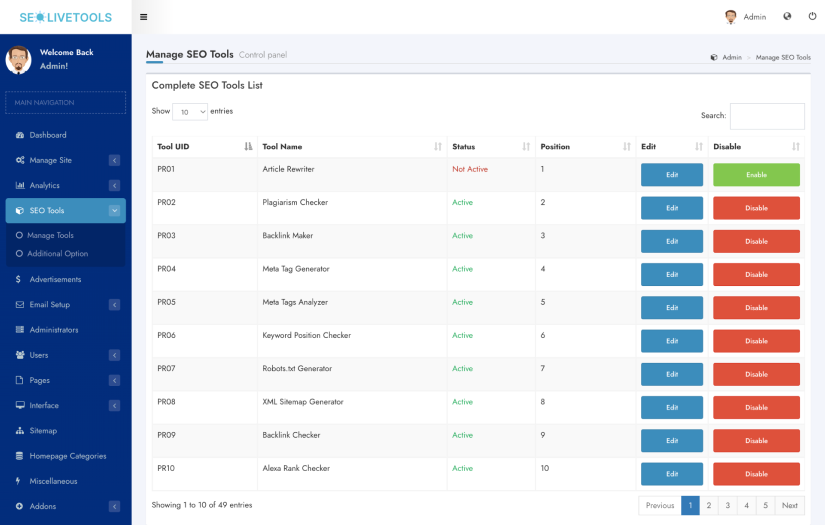Focus the Search input field
The width and height of the screenshot is (825, 525).
tap(767, 116)
